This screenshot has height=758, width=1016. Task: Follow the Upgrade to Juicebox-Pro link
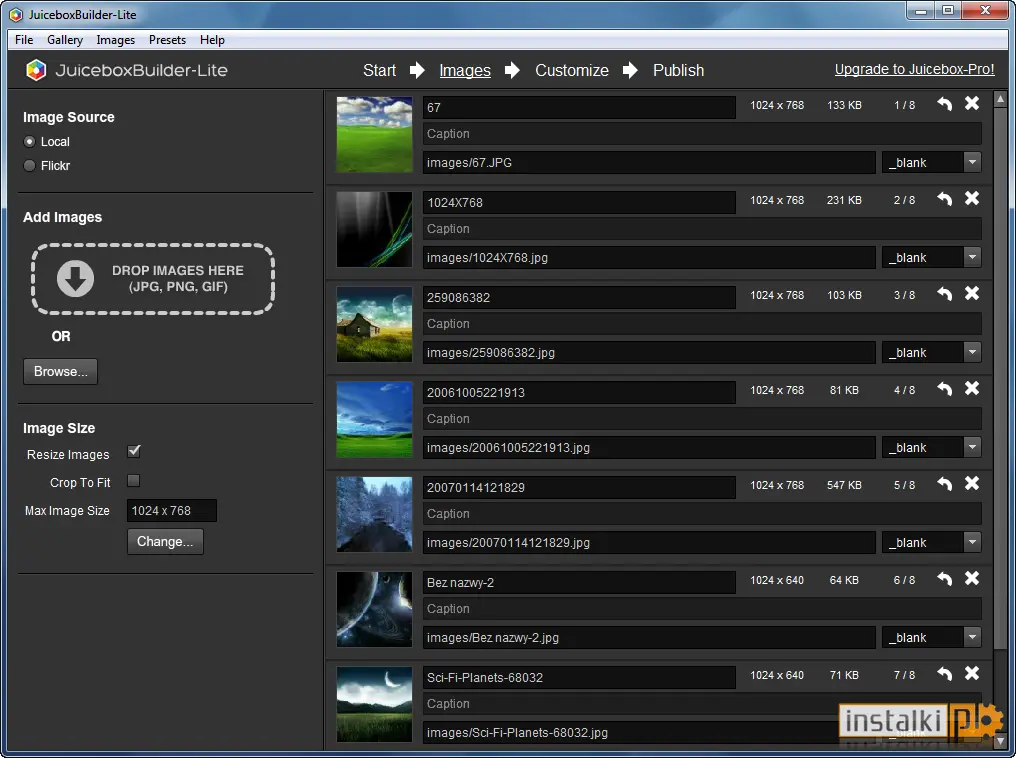pos(914,69)
